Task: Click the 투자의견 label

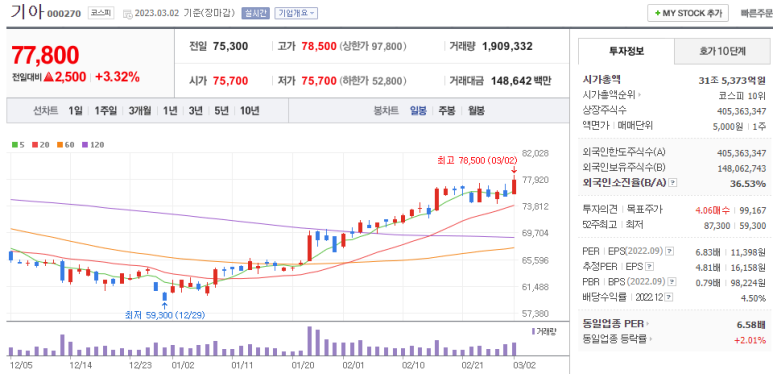Action: click(599, 210)
